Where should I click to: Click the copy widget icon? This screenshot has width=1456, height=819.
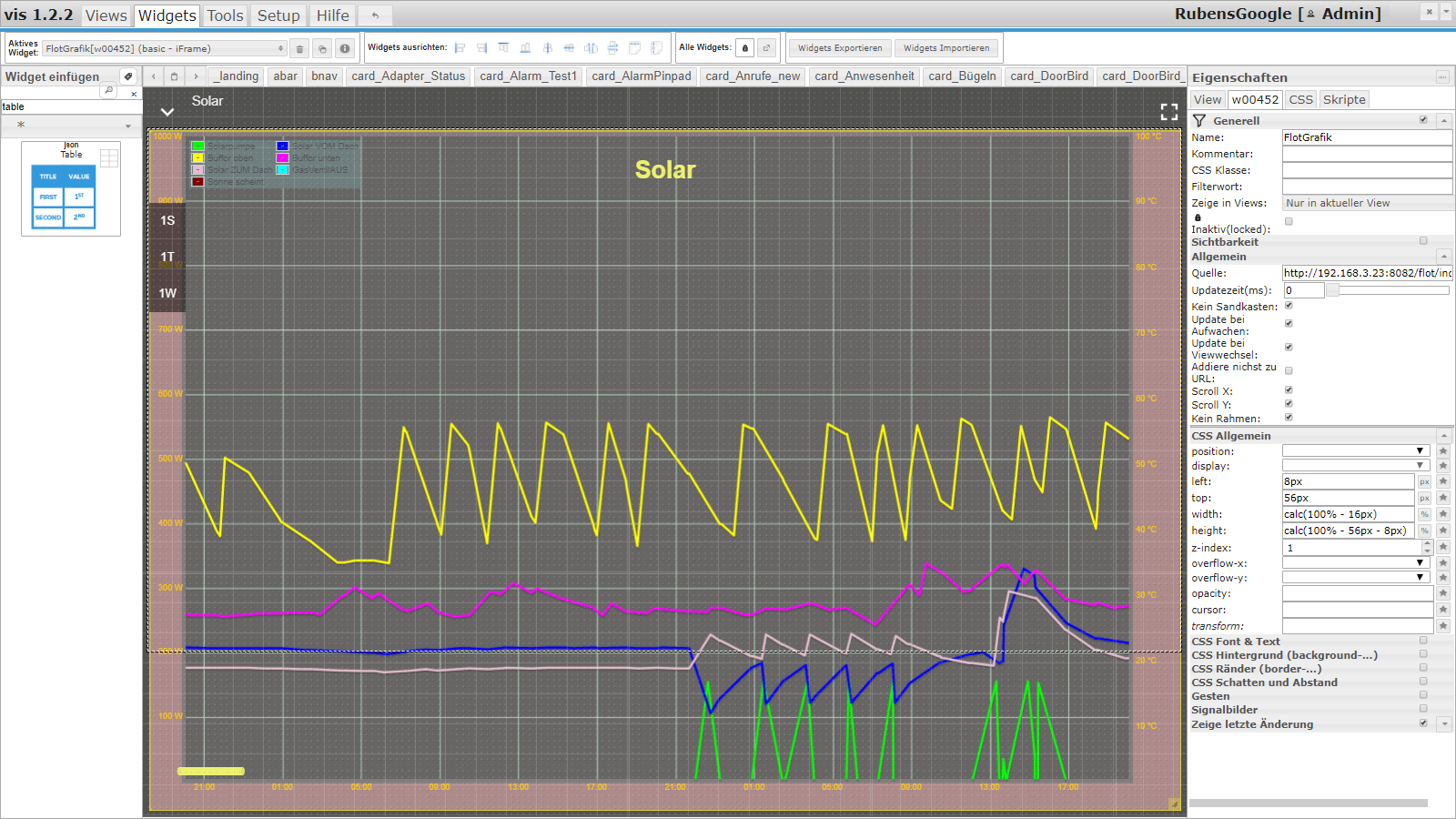click(322, 49)
